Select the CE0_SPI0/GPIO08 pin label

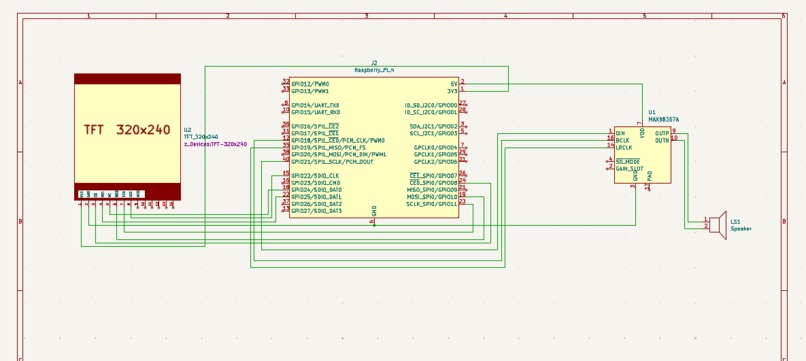(x=433, y=183)
